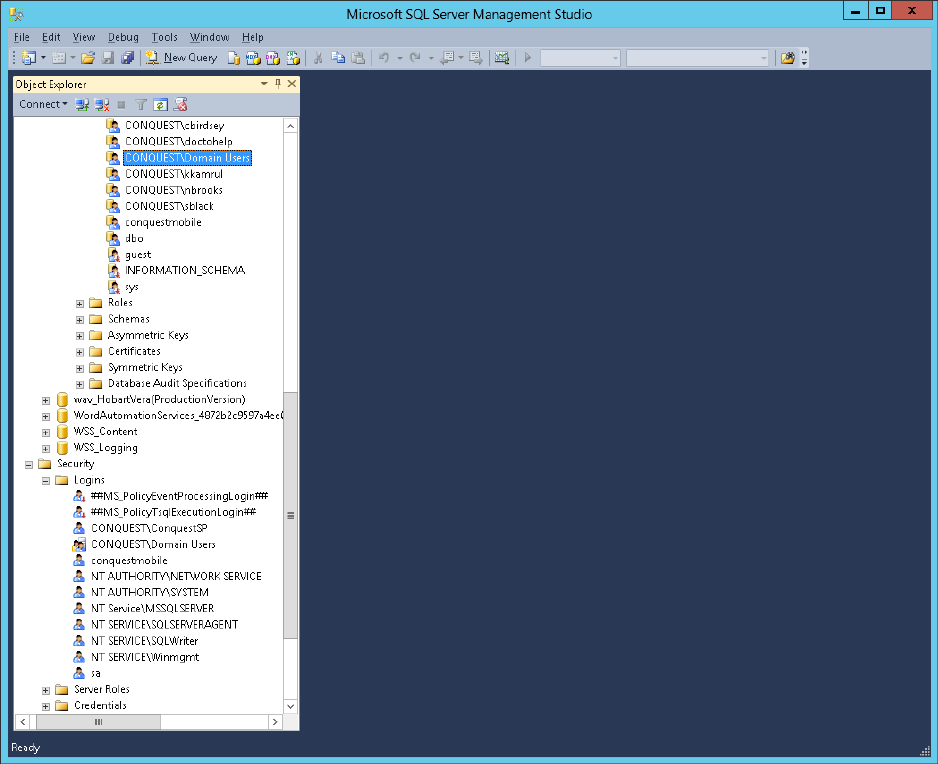938x764 pixels.
Task: Click the Find in Files binoculars icon
Action: [788, 57]
